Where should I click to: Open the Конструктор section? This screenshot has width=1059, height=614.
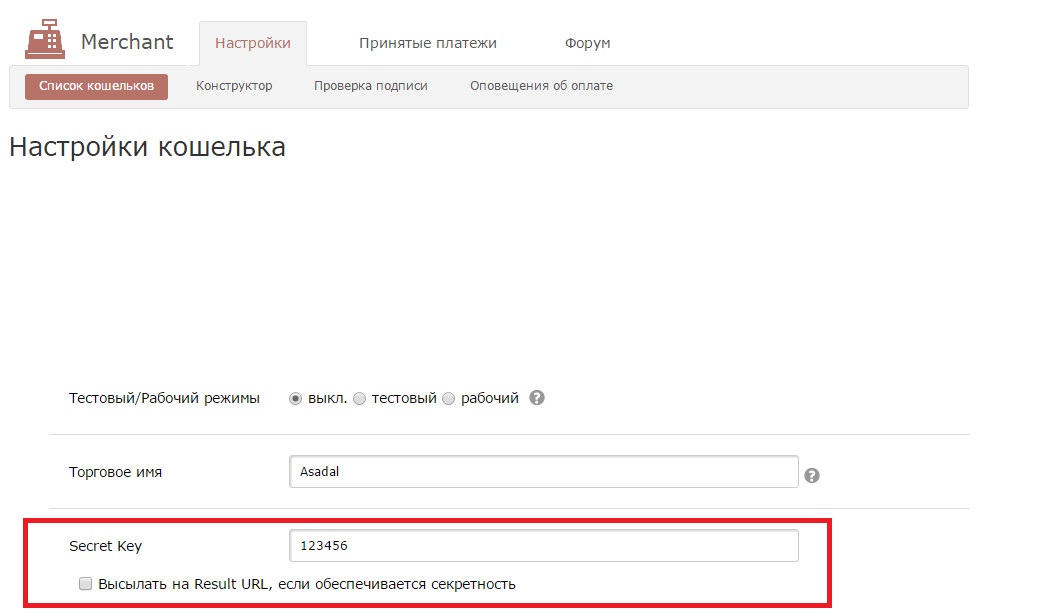click(x=234, y=86)
